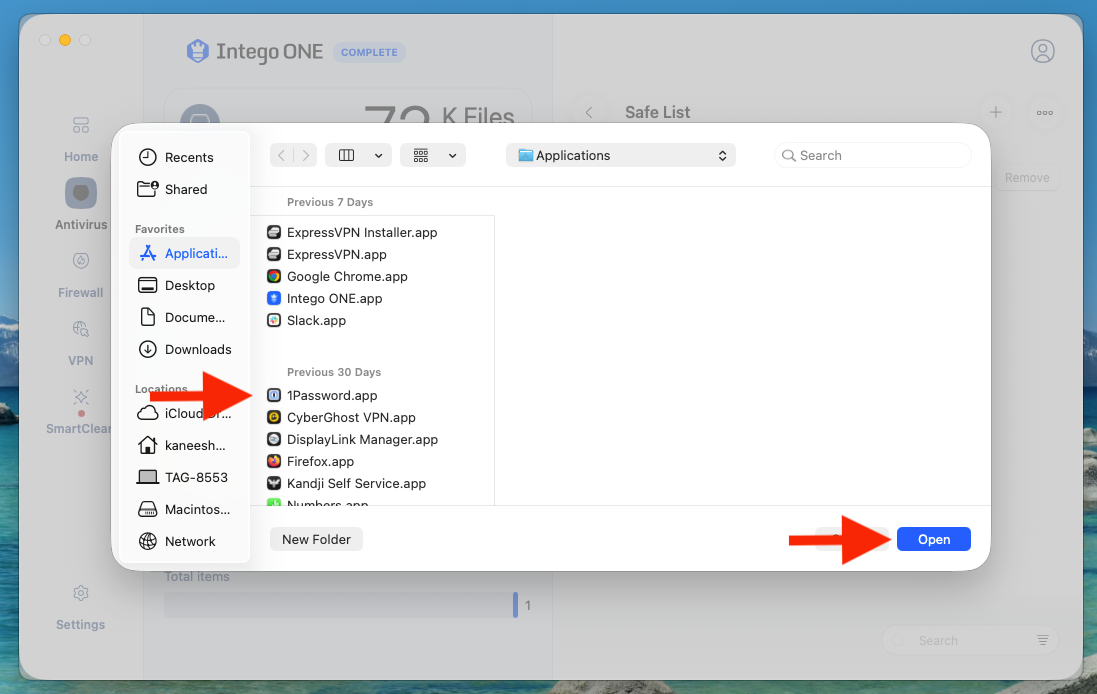Select Firefox.app icon
The height and width of the screenshot is (694, 1097).
pos(274,462)
